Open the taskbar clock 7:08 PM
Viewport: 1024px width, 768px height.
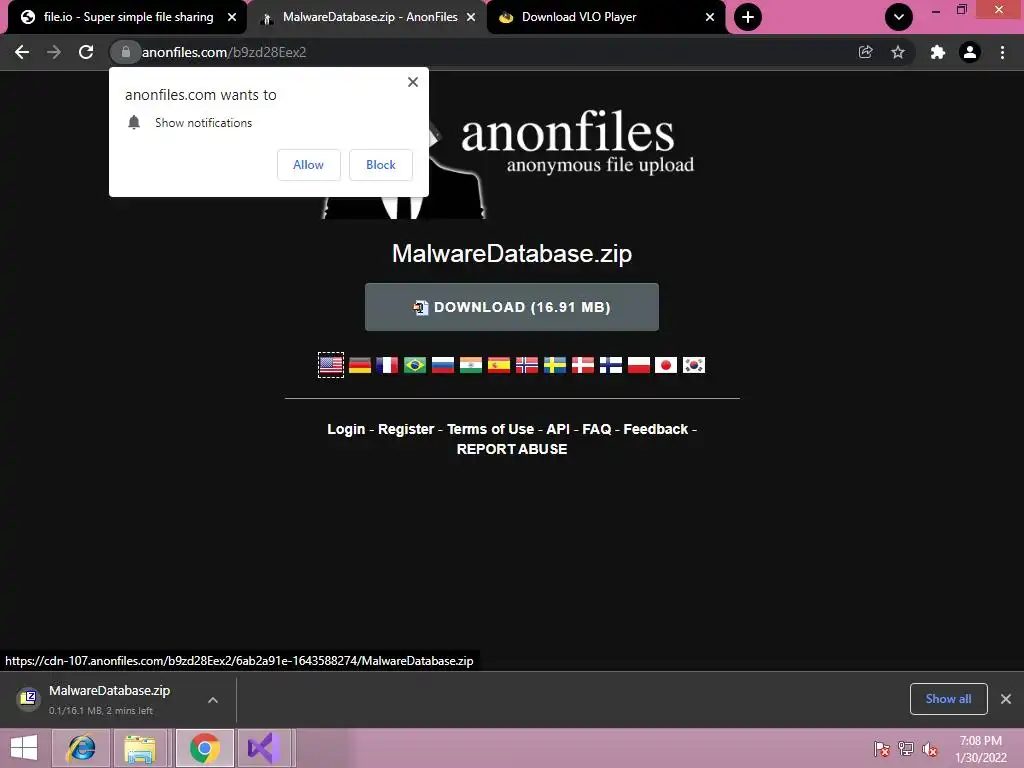click(980, 749)
